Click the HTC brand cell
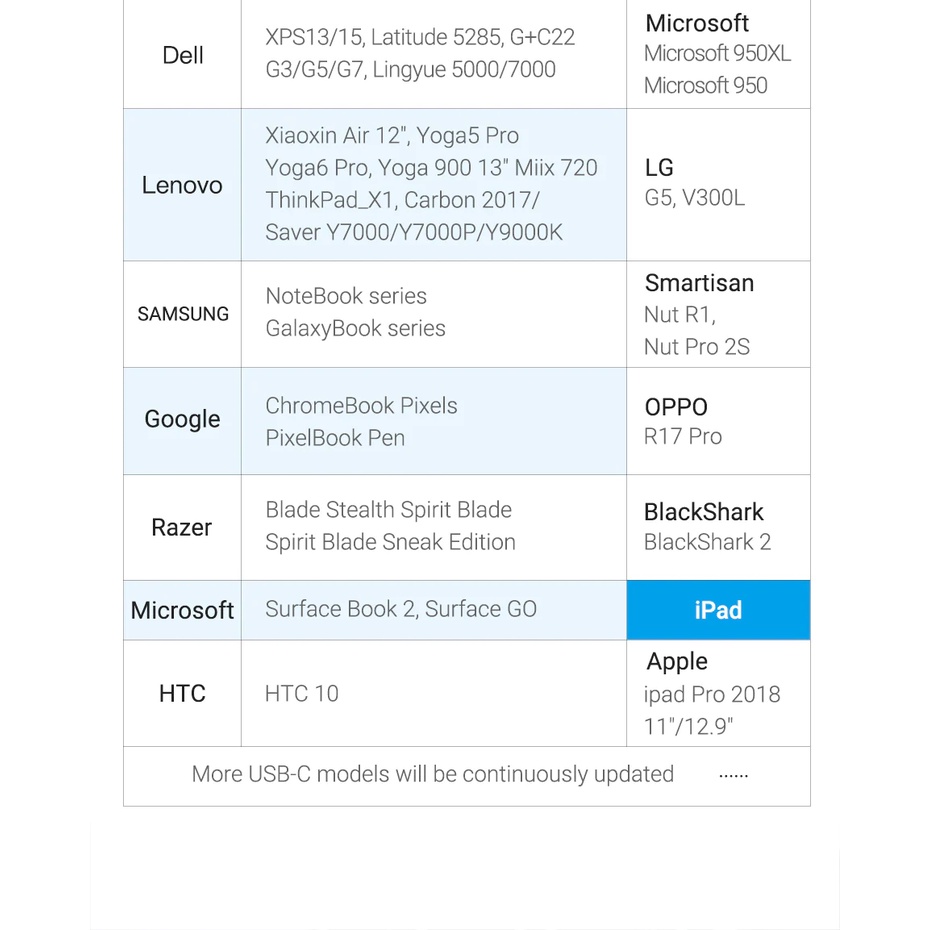The width and height of the screenshot is (930, 930). tap(182, 693)
